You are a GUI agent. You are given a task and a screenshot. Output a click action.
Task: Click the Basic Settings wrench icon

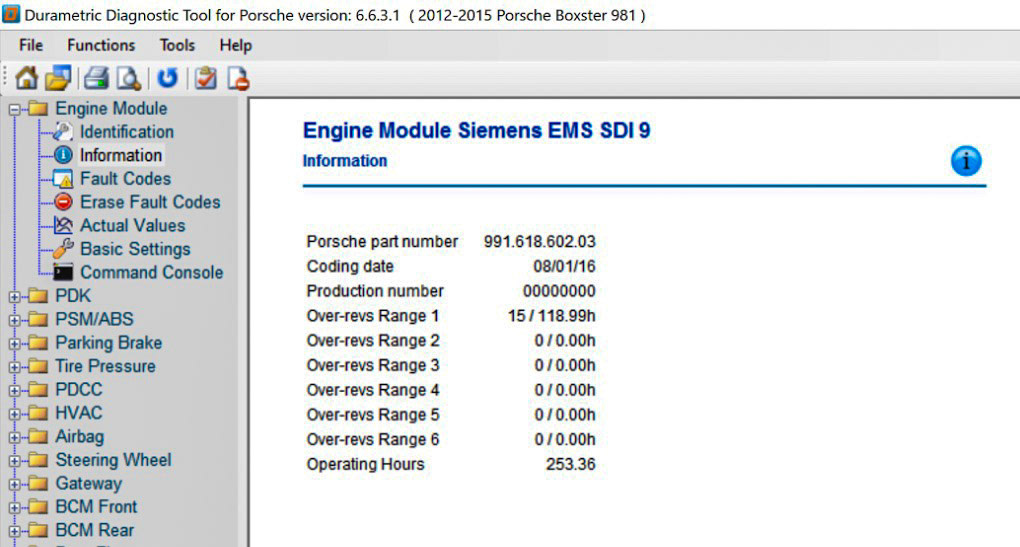point(63,249)
